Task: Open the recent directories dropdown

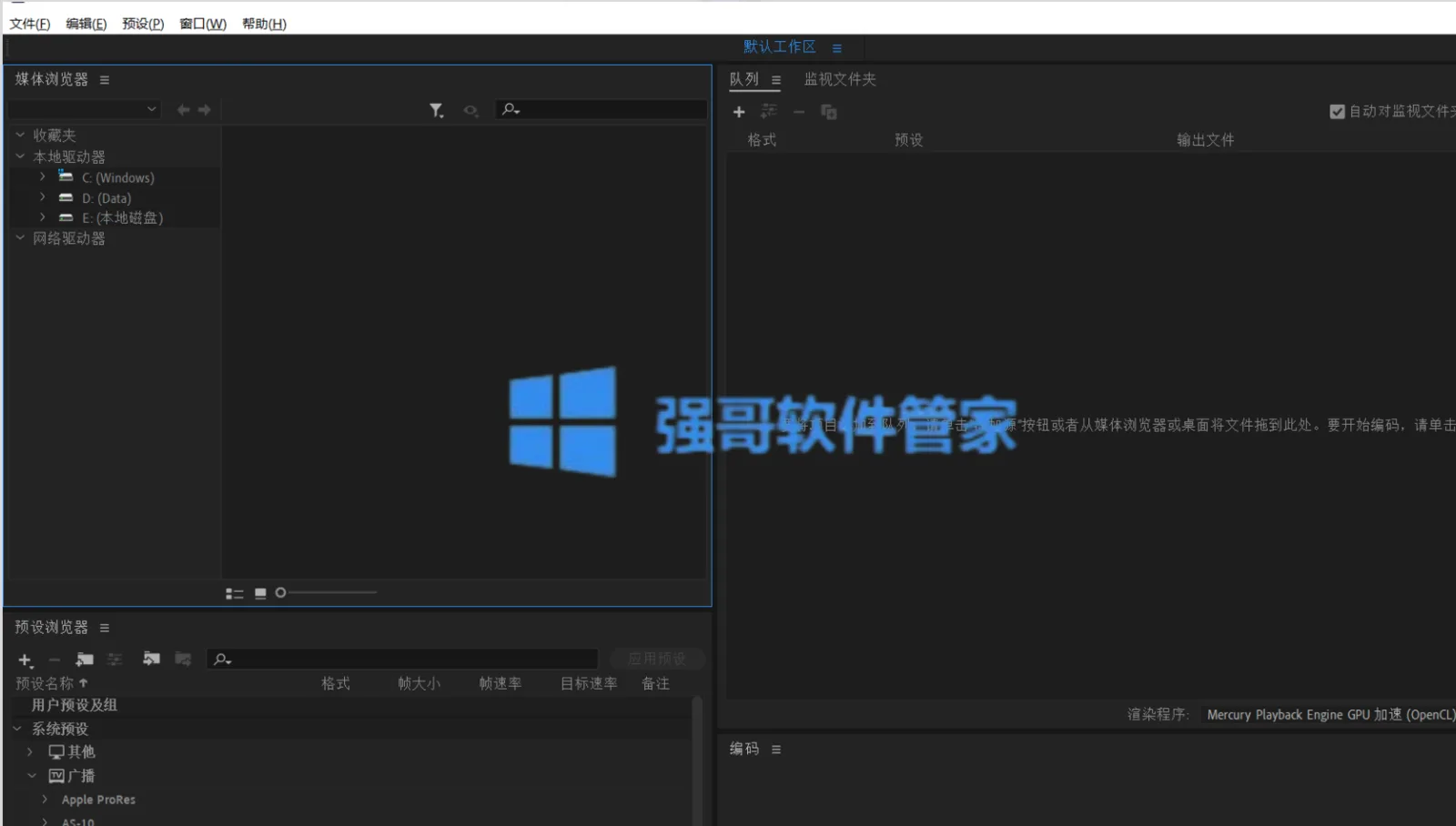Action: click(85, 109)
